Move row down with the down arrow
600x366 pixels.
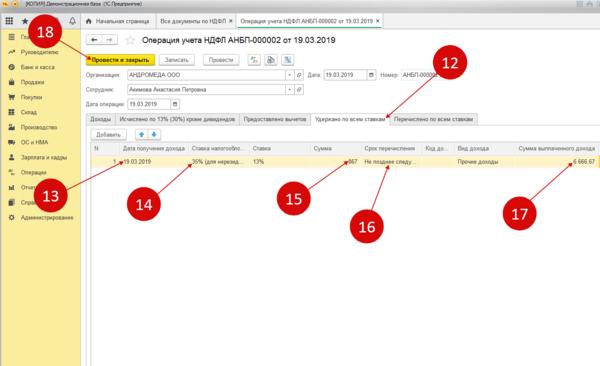tap(154, 135)
